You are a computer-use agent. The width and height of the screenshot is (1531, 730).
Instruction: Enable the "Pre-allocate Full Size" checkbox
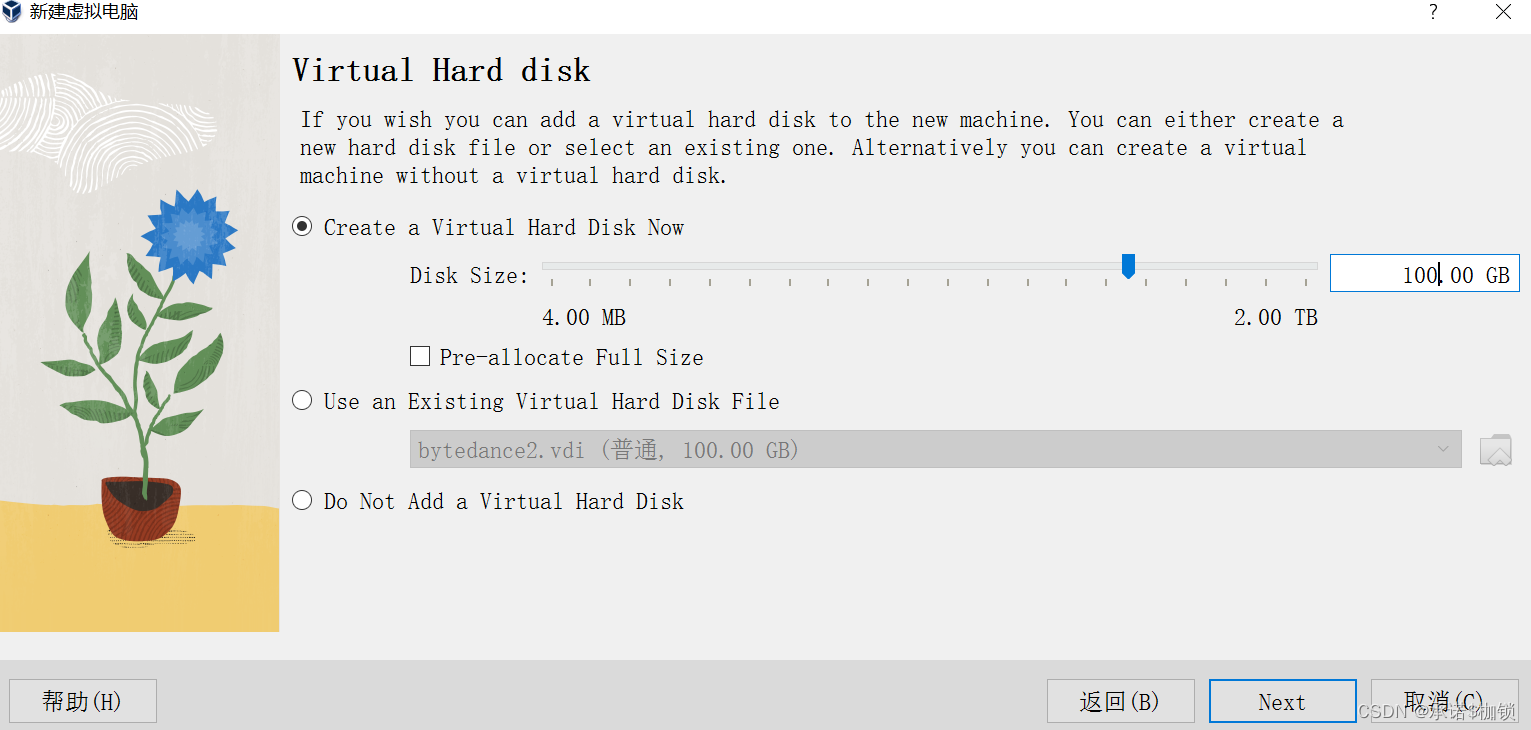[419, 355]
